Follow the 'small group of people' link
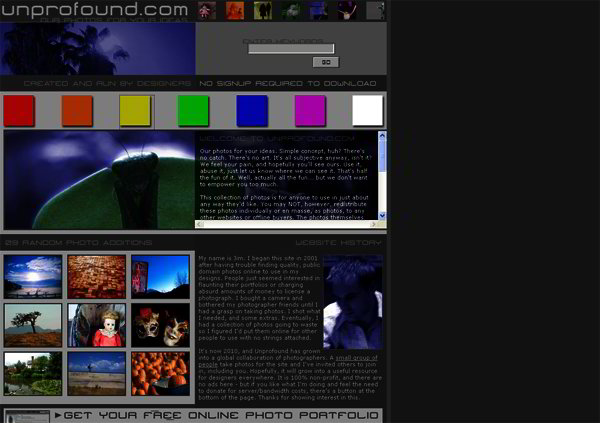Image resolution: width=600 pixels, height=423 pixels. 357,358
